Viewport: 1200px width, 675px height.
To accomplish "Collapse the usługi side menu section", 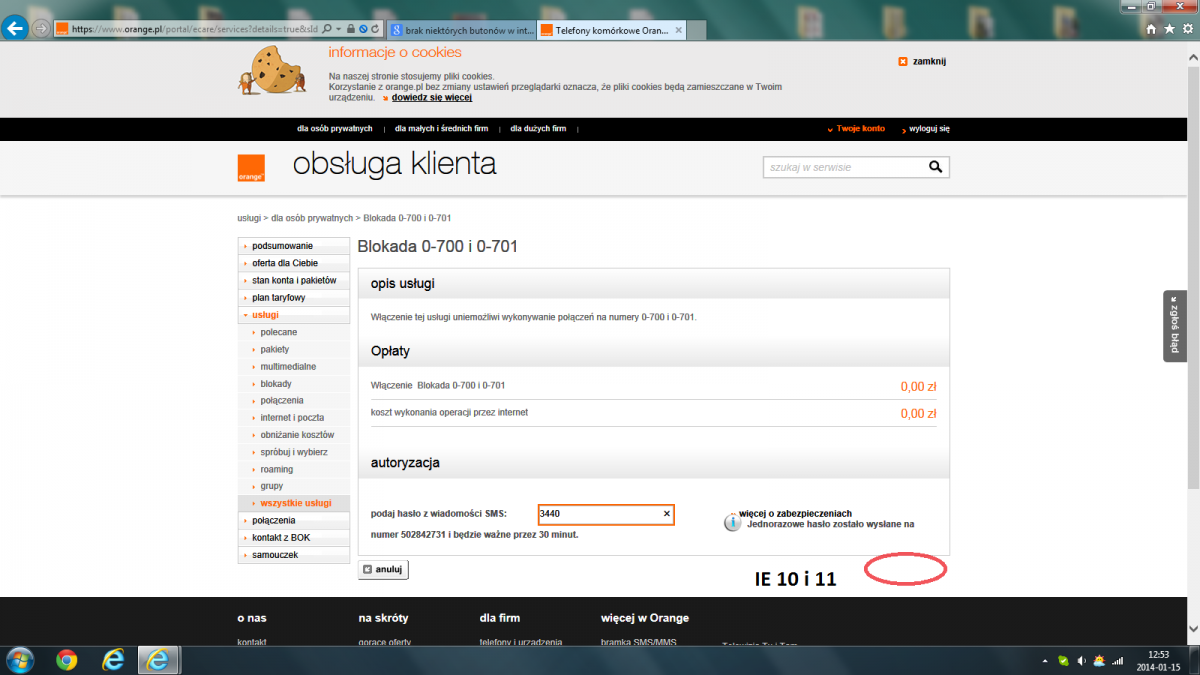I will click(x=294, y=315).
